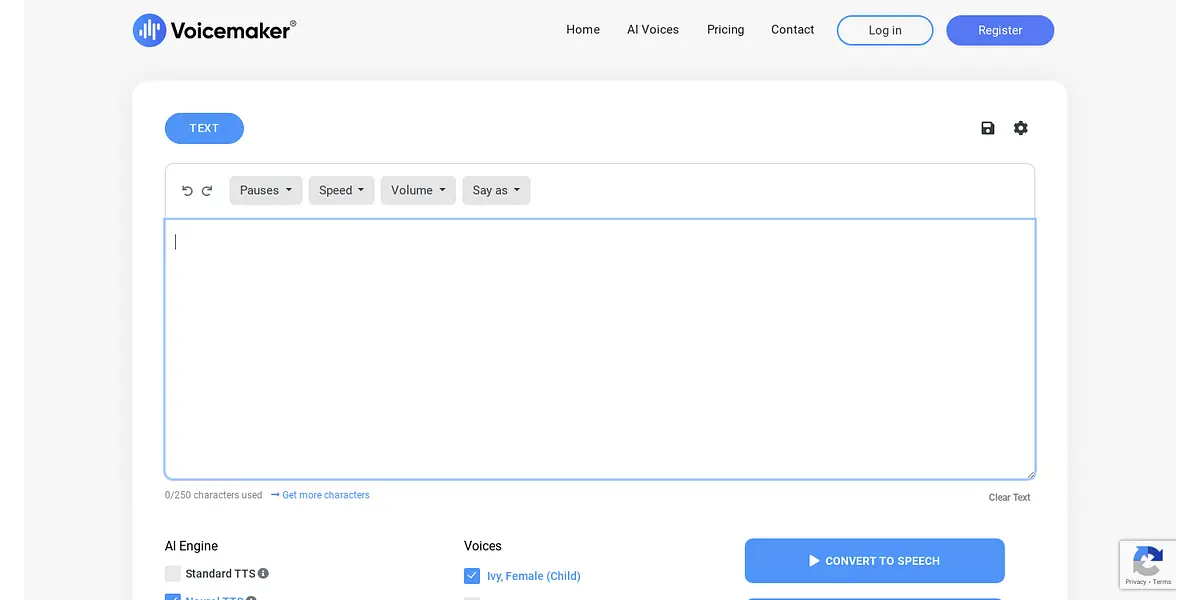Open the Speed dropdown
This screenshot has width=1200, height=600.
tap(341, 191)
